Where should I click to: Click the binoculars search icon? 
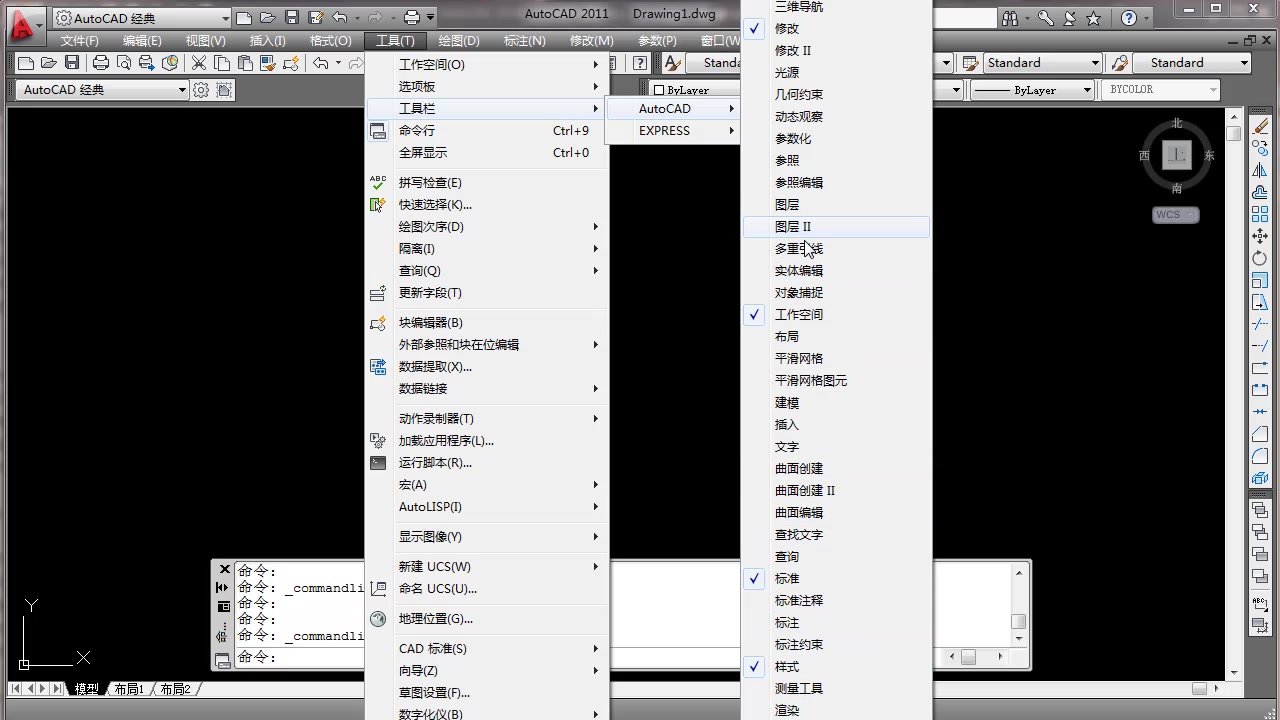click(x=1009, y=18)
